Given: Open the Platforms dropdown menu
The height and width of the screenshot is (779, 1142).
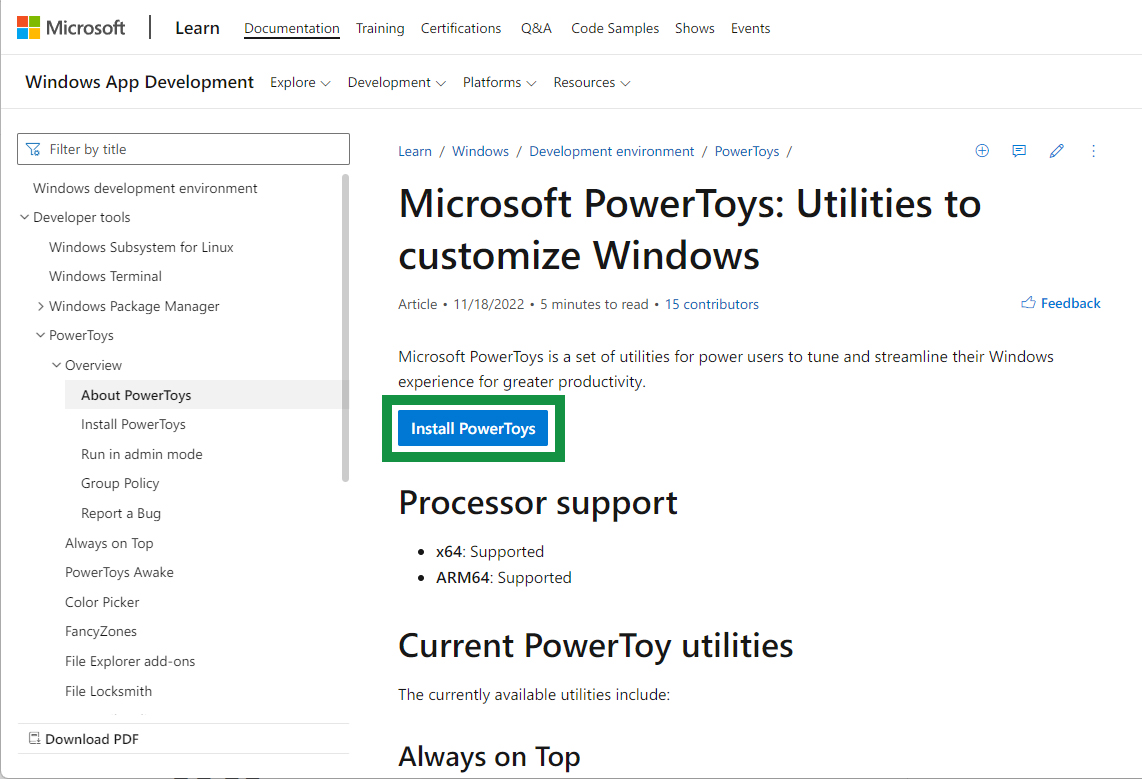Looking at the screenshot, I should pyautogui.click(x=500, y=82).
